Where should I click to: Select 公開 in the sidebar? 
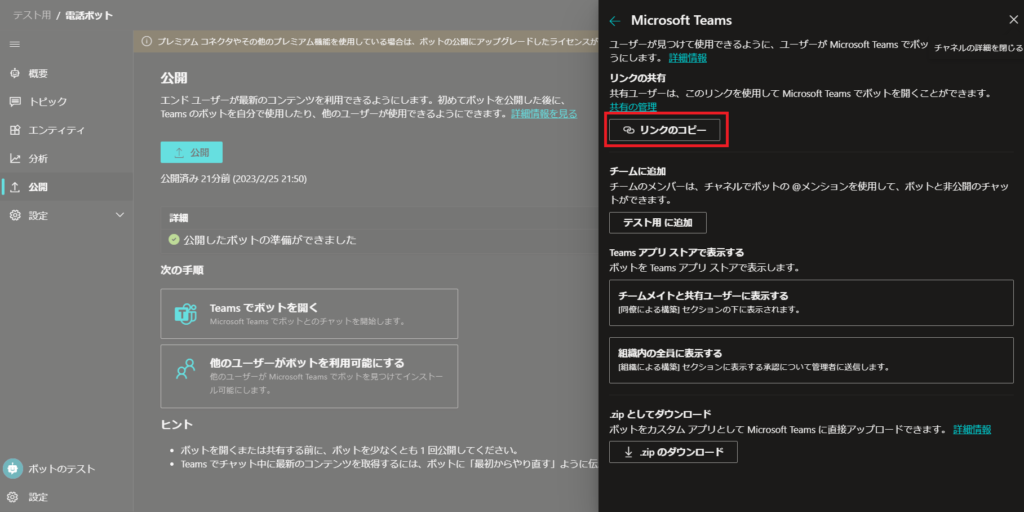[x=67, y=187]
